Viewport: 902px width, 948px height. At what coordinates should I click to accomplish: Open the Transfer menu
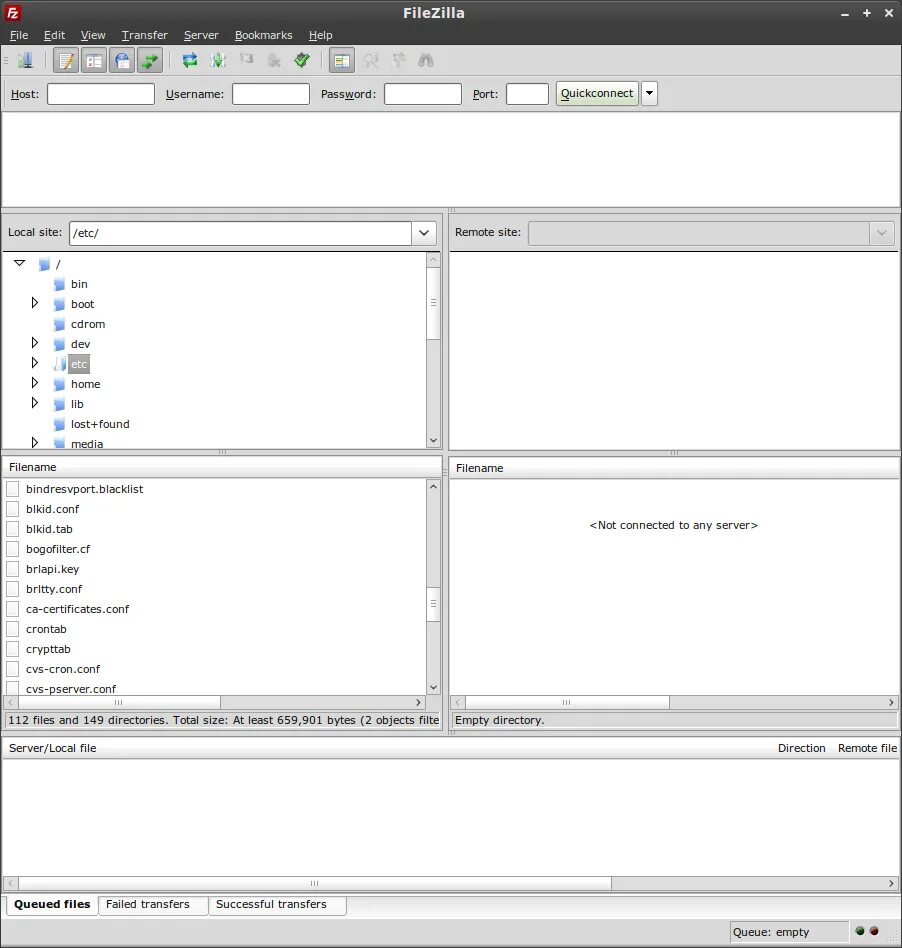(144, 35)
